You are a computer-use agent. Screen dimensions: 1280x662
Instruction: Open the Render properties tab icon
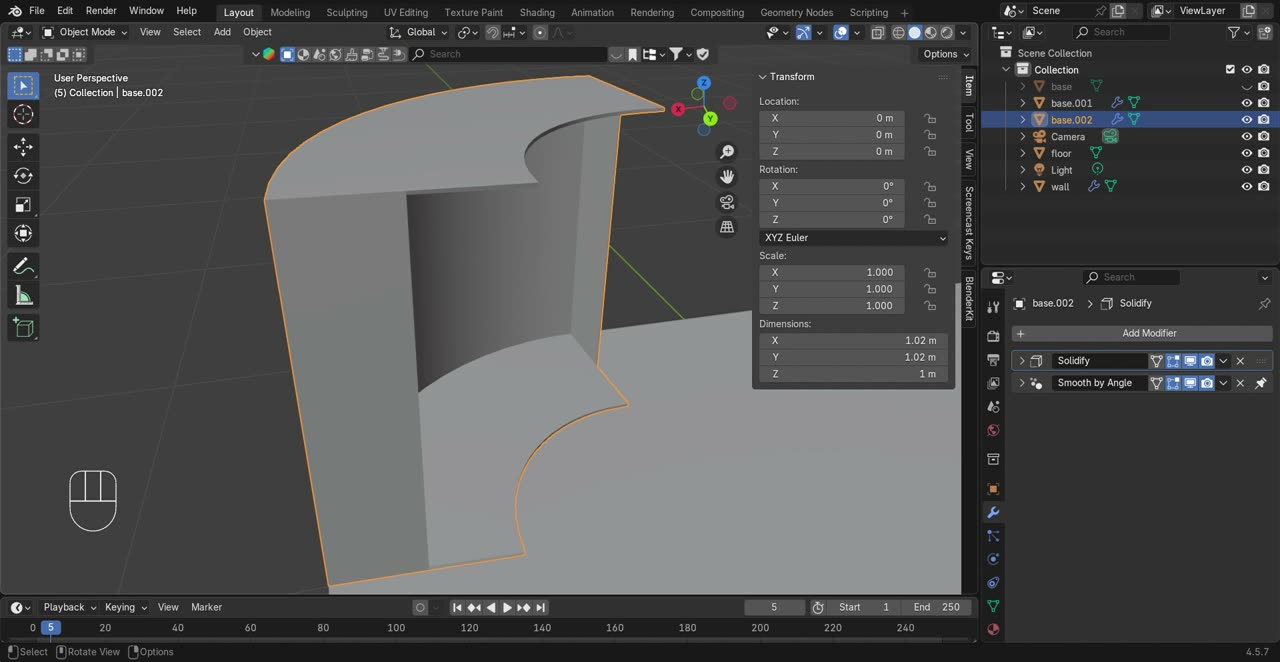(993, 336)
